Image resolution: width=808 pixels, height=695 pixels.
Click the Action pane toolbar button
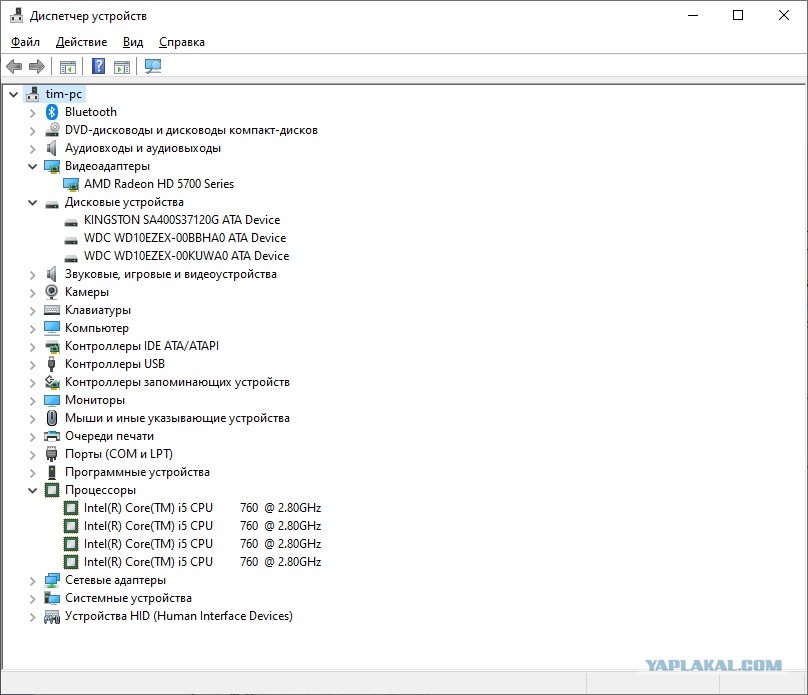tap(122, 67)
